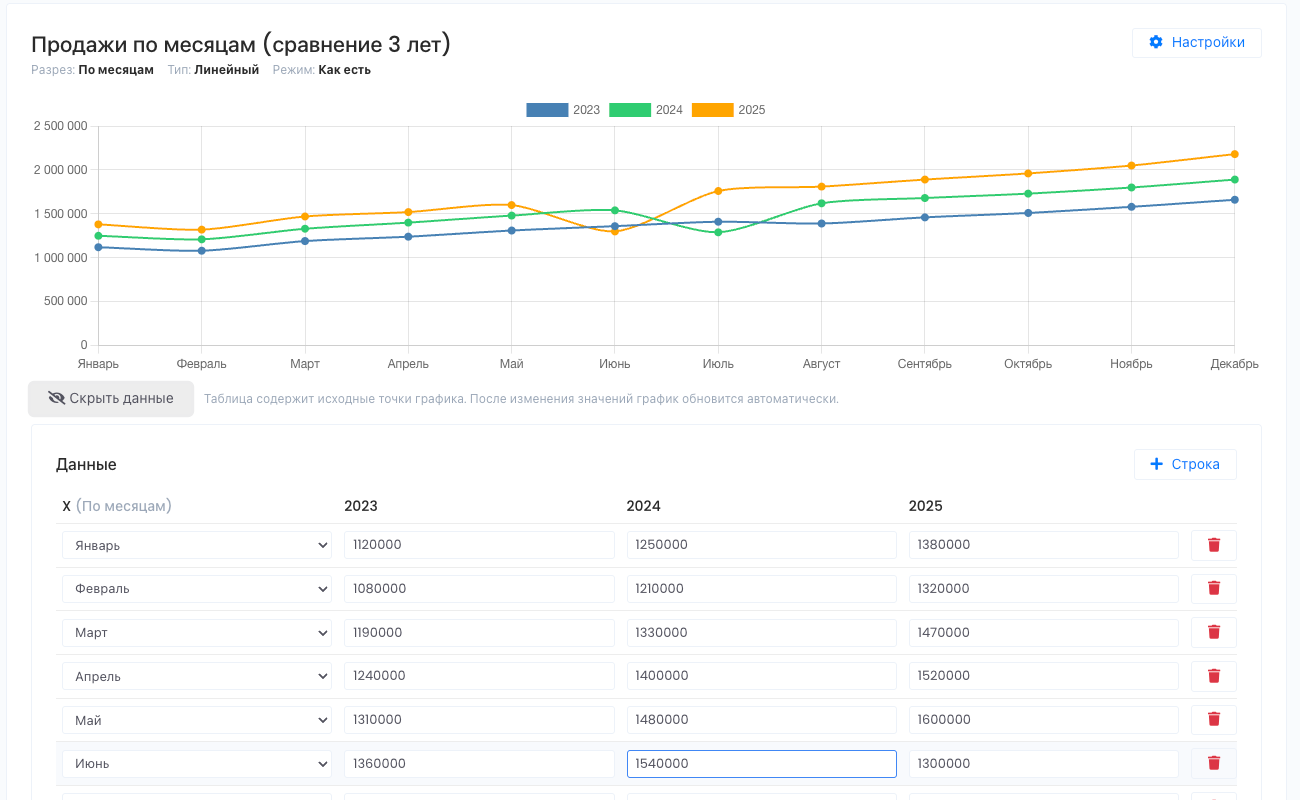Add a new row with Строка button
The image size is (1300, 800).
pyautogui.click(x=1185, y=465)
